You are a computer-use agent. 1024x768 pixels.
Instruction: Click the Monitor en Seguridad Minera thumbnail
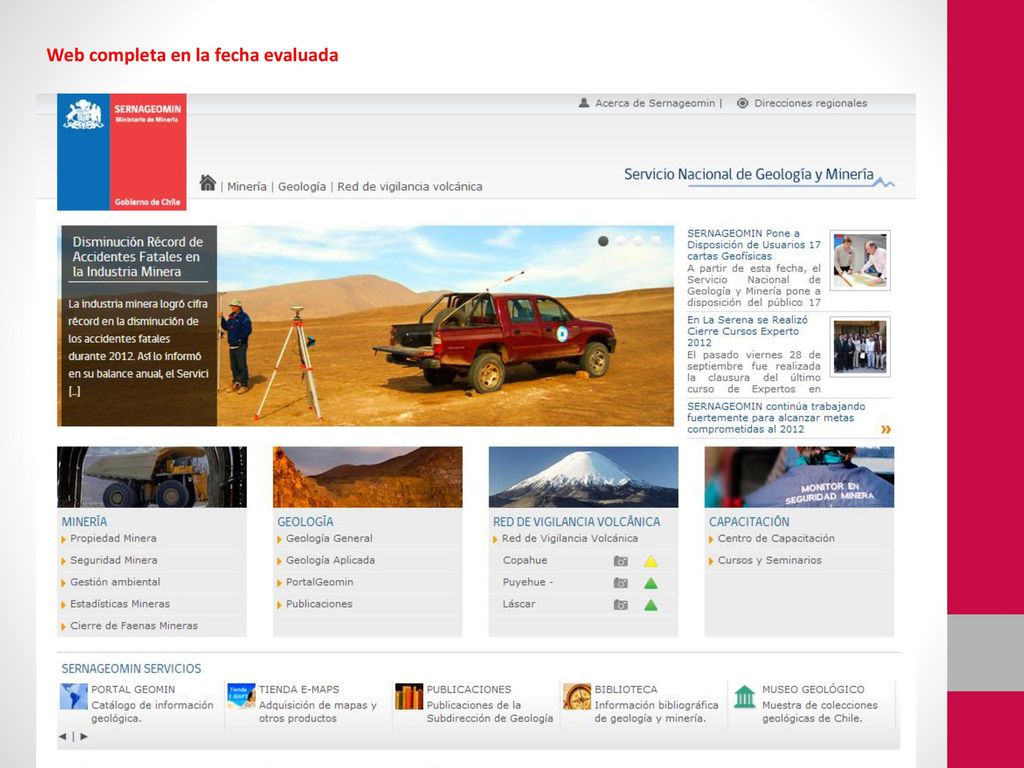pos(799,477)
